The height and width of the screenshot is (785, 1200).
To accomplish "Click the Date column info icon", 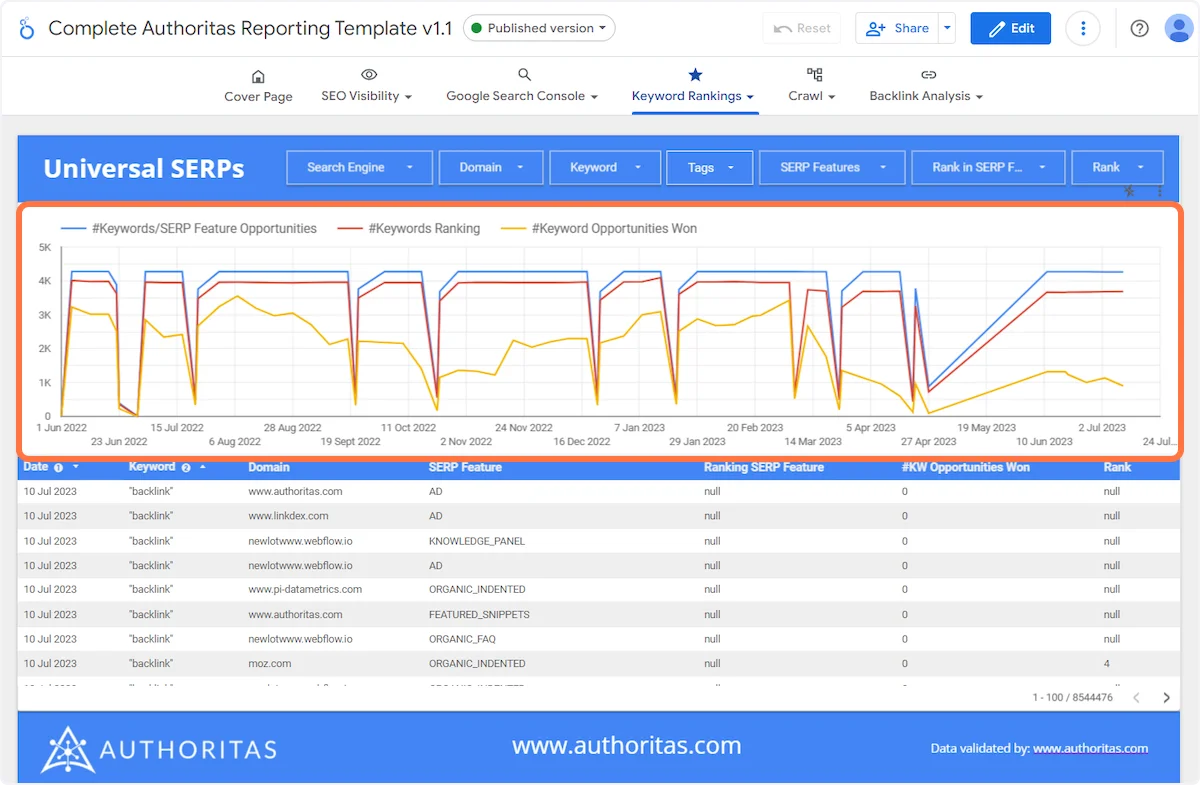I will [58, 468].
